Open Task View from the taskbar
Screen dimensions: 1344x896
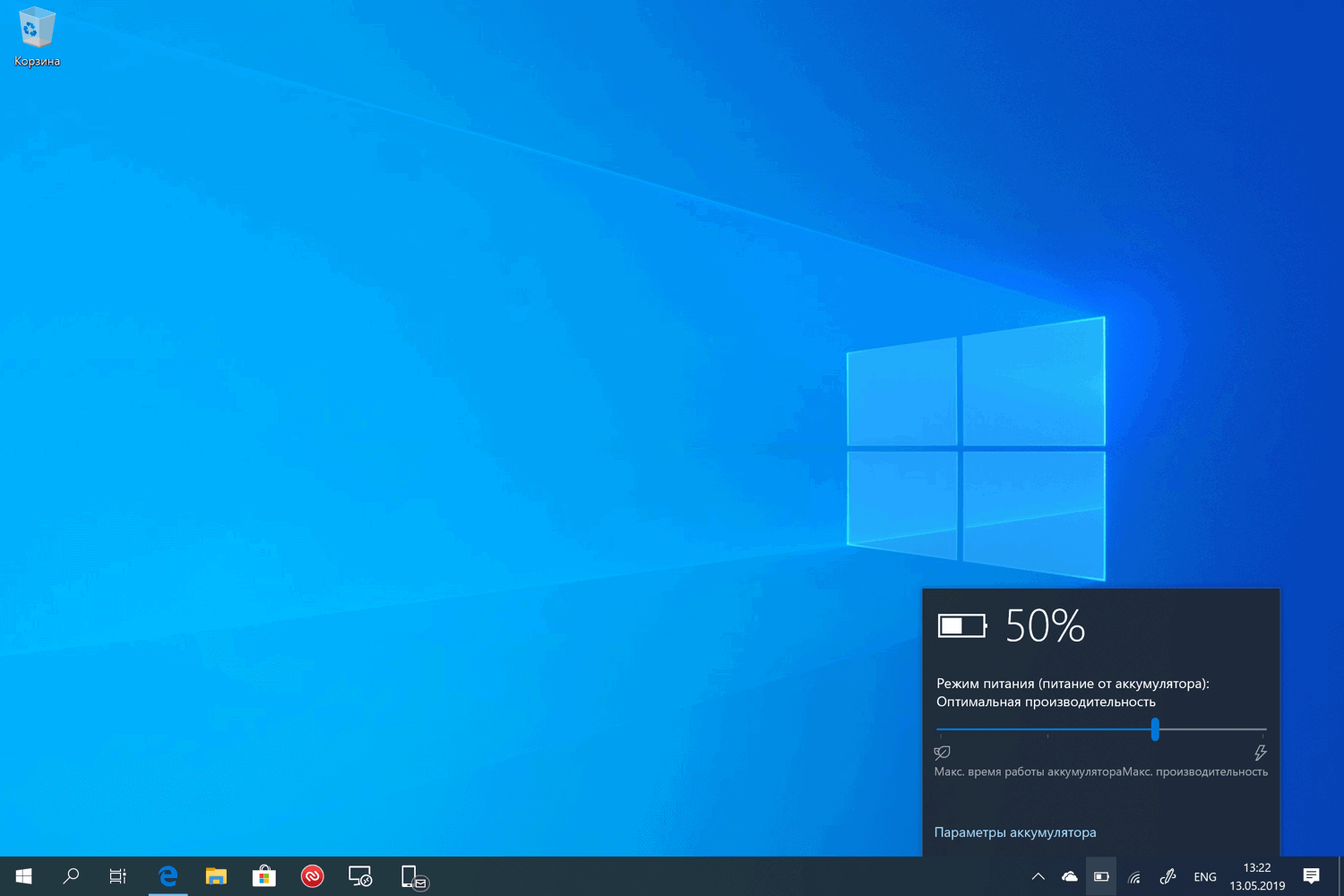[118, 876]
